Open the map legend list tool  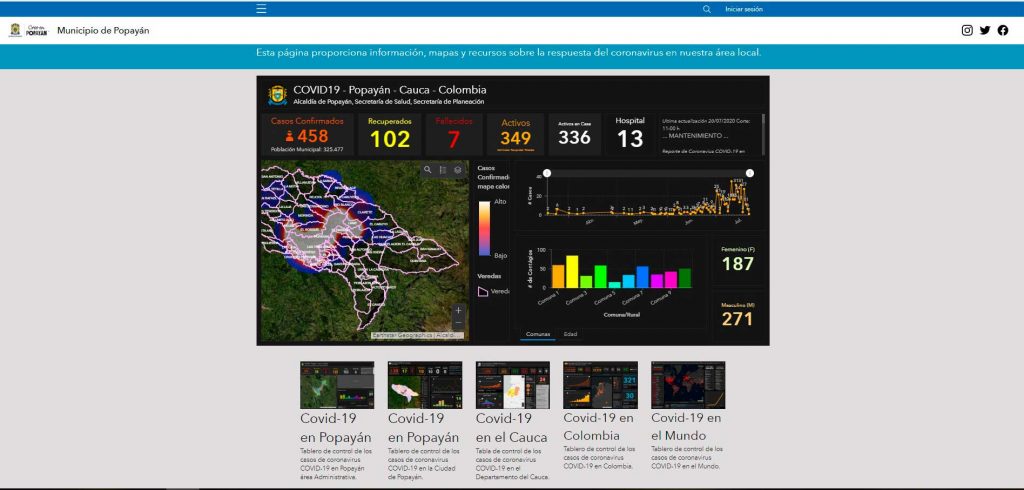[x=443, y=170]
